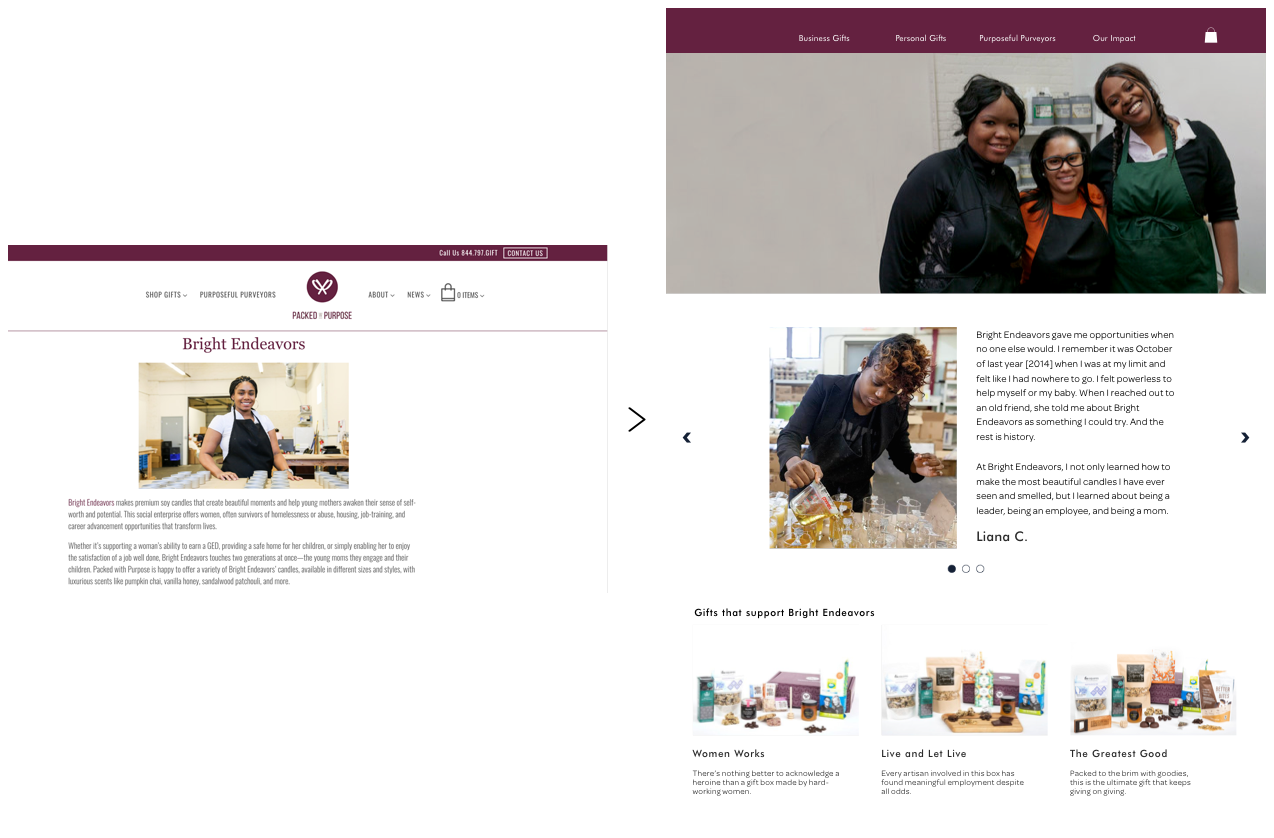The image size is (1274, 838).
Task: Click the white shopping bag icon in purple header
Action: click(x=1210, y=35)
